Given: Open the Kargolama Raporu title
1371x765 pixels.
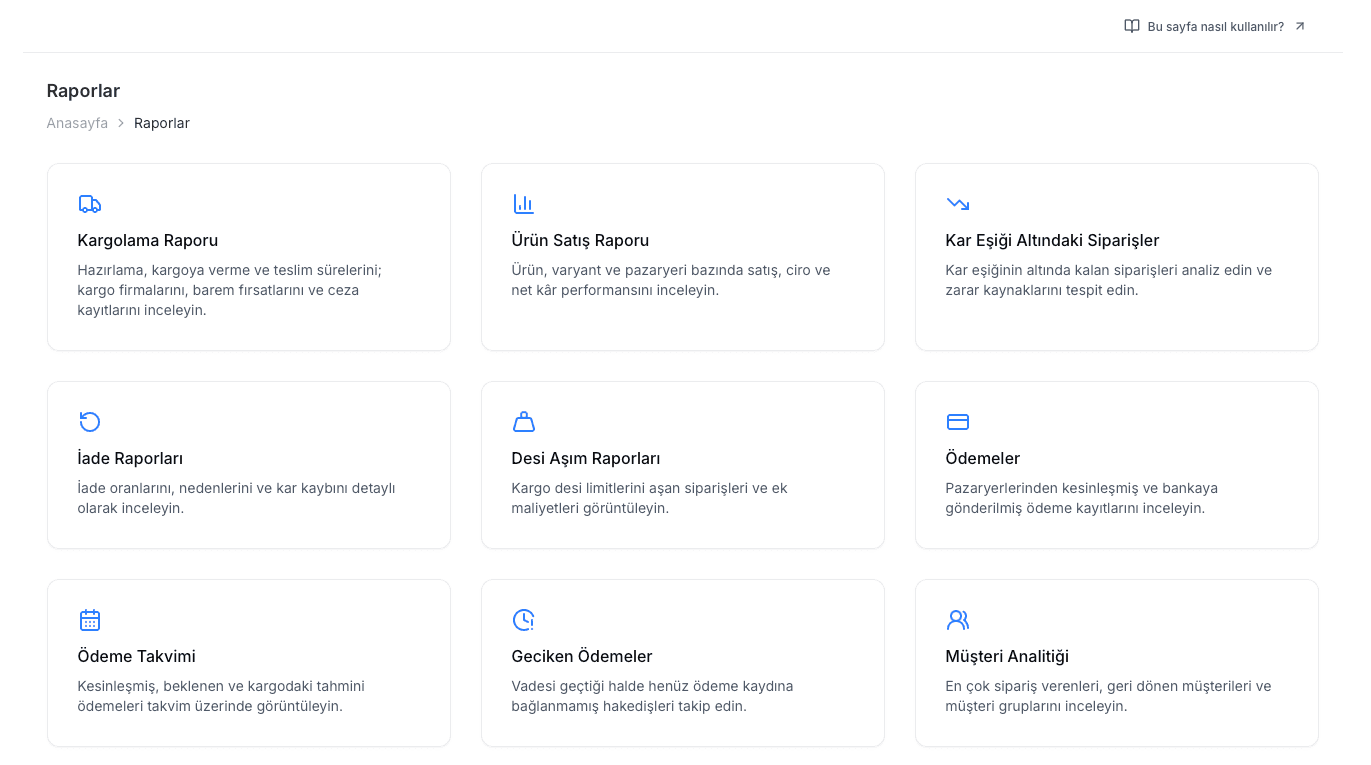Looking at the screenshot, I should point(148,240).
